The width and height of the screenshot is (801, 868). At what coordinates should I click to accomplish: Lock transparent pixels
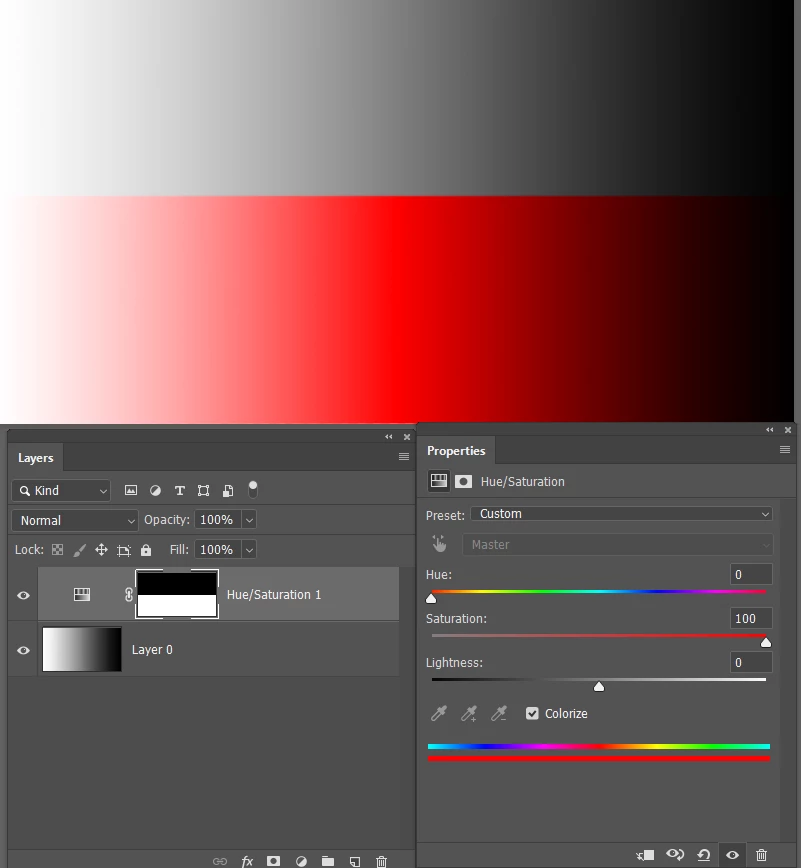click(58, 550)
